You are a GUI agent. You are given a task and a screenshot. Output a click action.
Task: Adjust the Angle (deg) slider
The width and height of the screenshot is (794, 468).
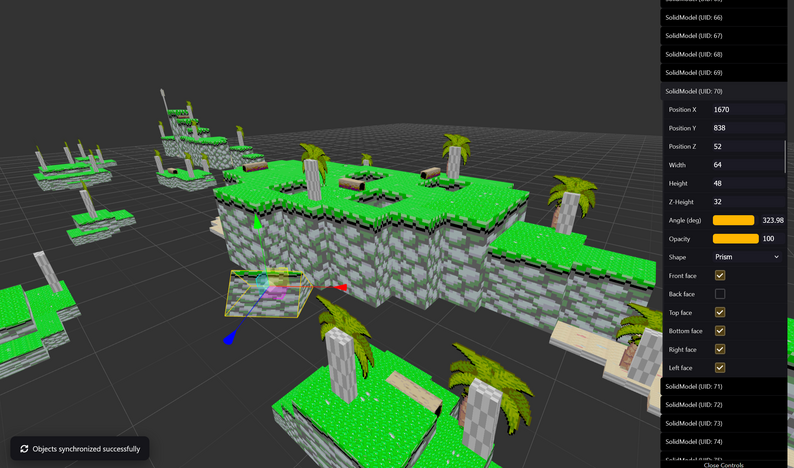[x=733, y=220]
